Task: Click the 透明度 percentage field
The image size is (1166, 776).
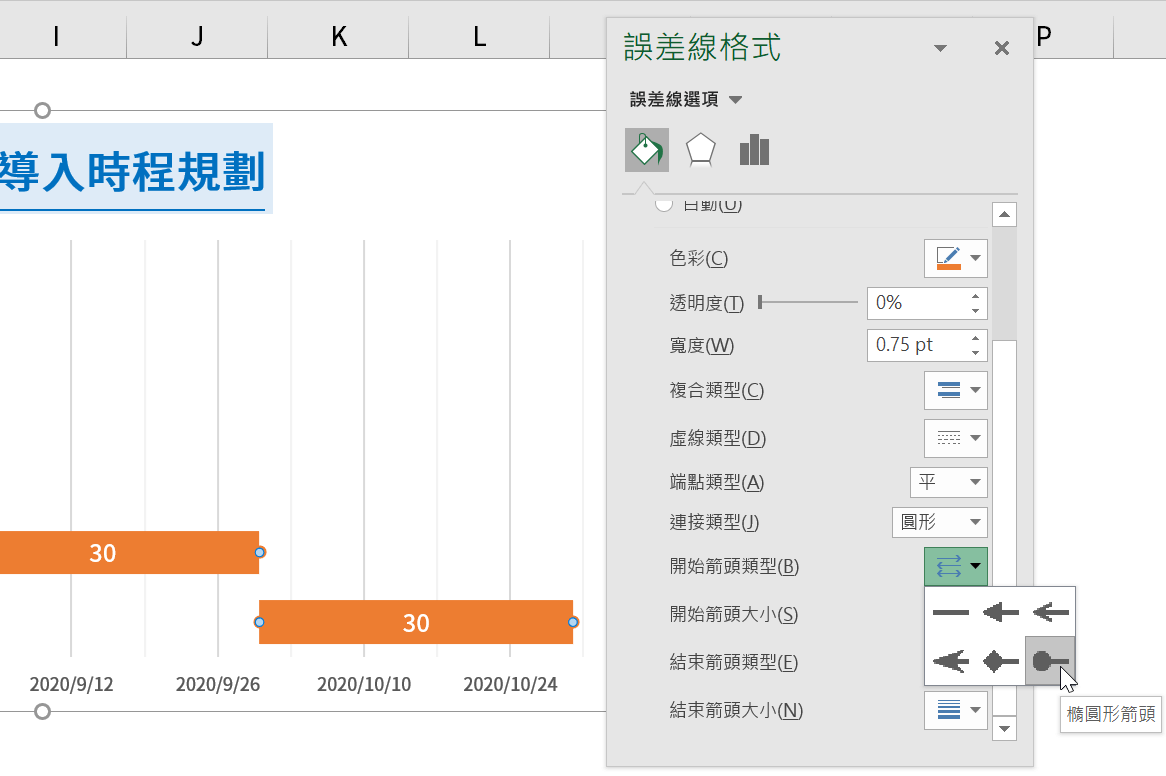Action: click(x=916, y=303)
